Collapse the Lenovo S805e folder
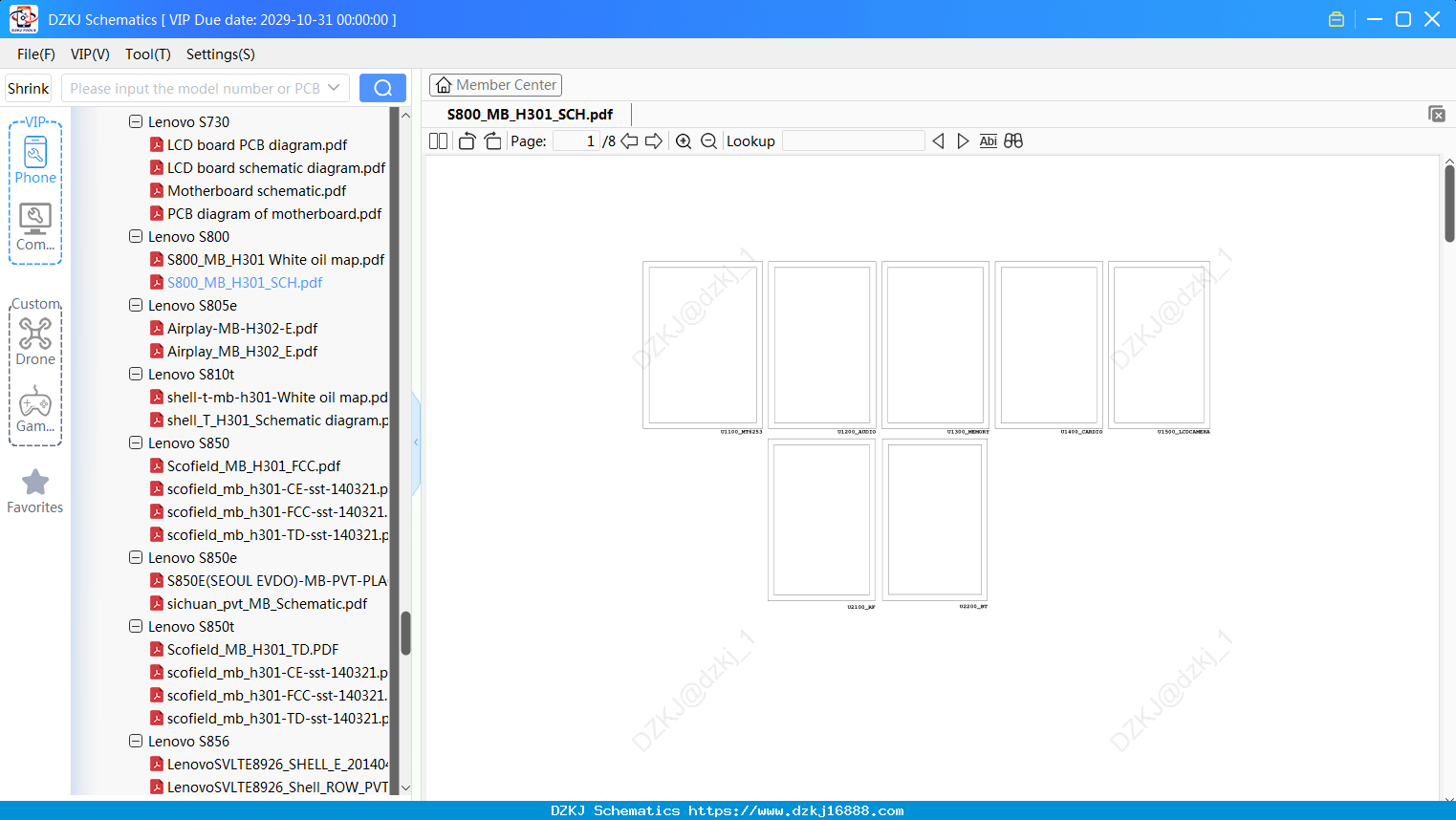This screenshot has width=1456, height=820. (x=136, y=305)
